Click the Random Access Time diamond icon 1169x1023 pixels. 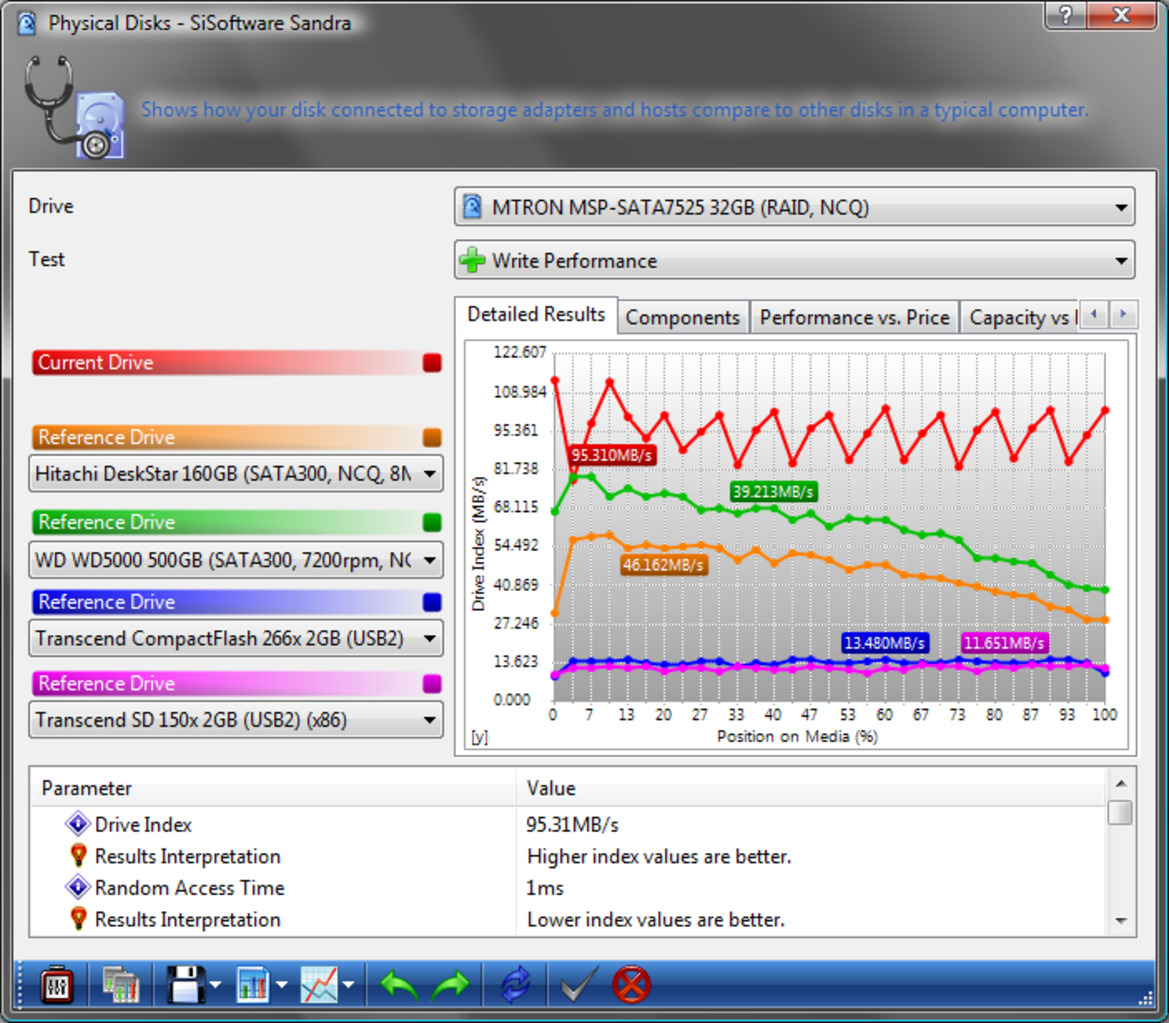tap(78, 887)
